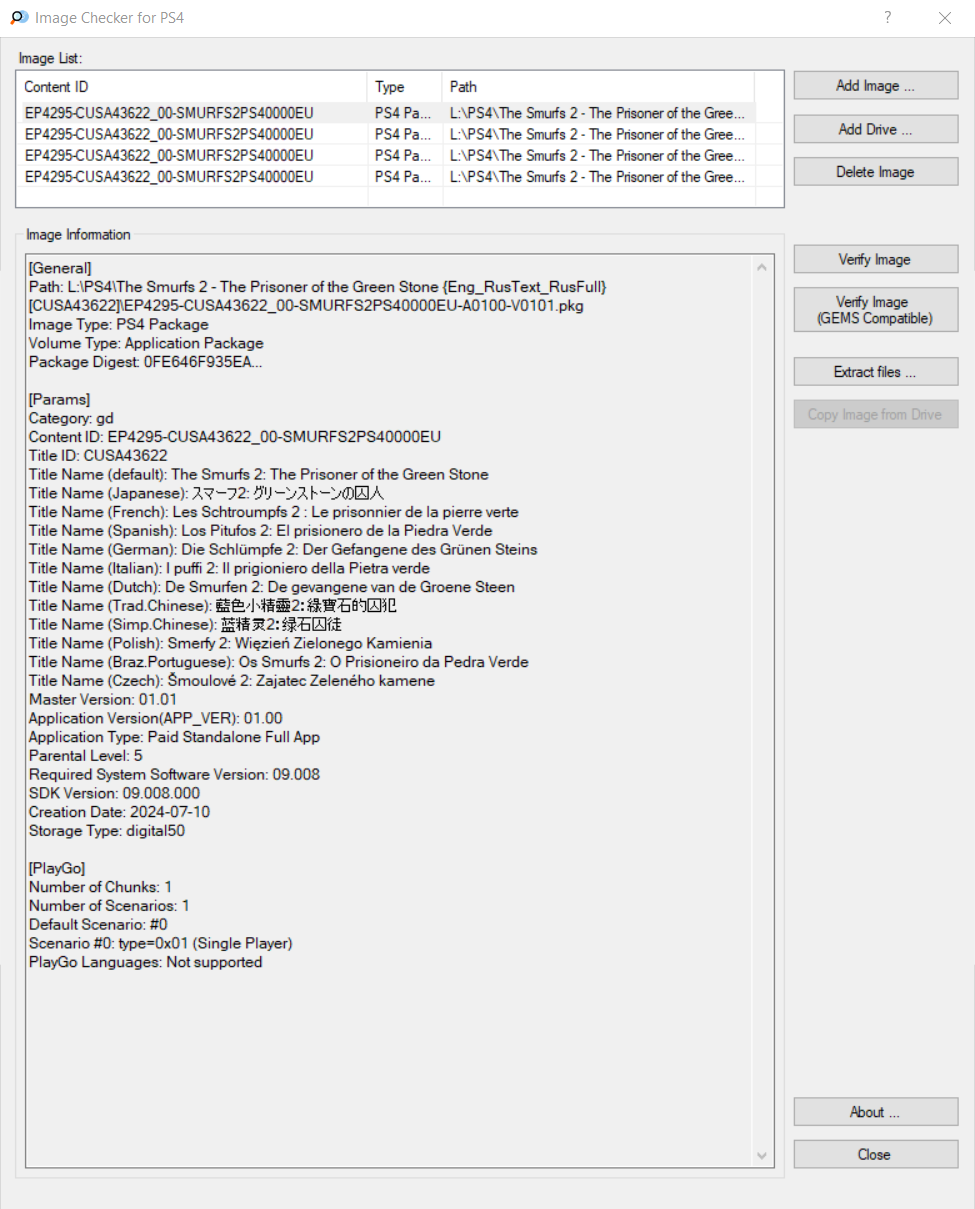
Task: Click the SDK Version: 09.008.000 line
Action: (x=114, y=793)
